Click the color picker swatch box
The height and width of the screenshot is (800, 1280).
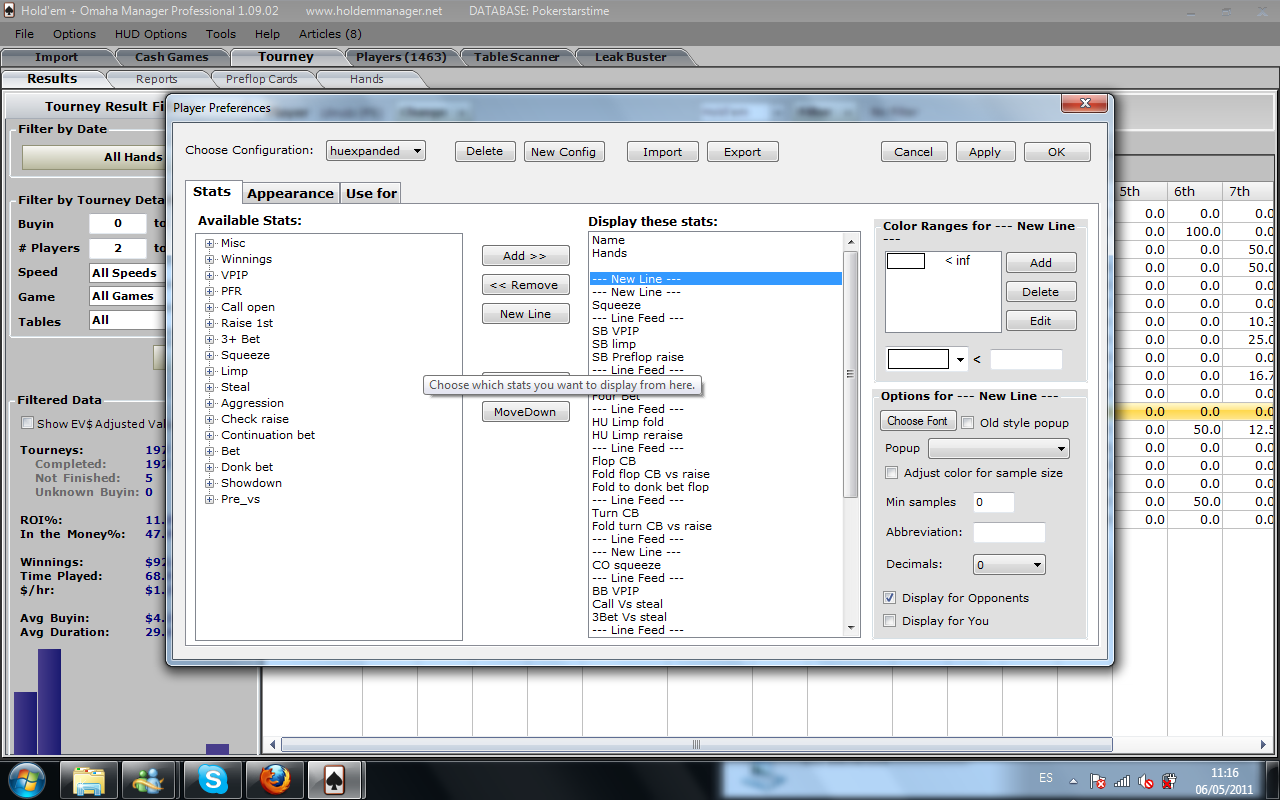click(x=920, y=359)
